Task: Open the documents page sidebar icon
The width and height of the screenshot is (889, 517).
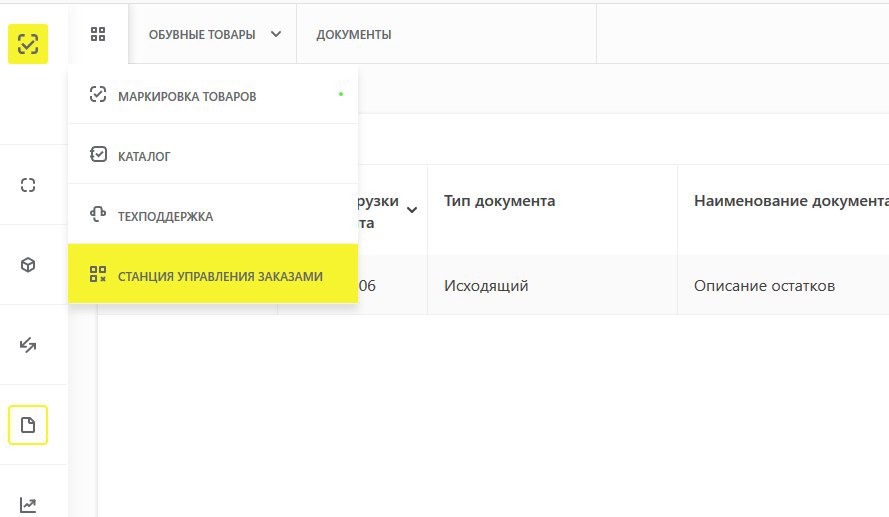Action: tap(28, 425)
